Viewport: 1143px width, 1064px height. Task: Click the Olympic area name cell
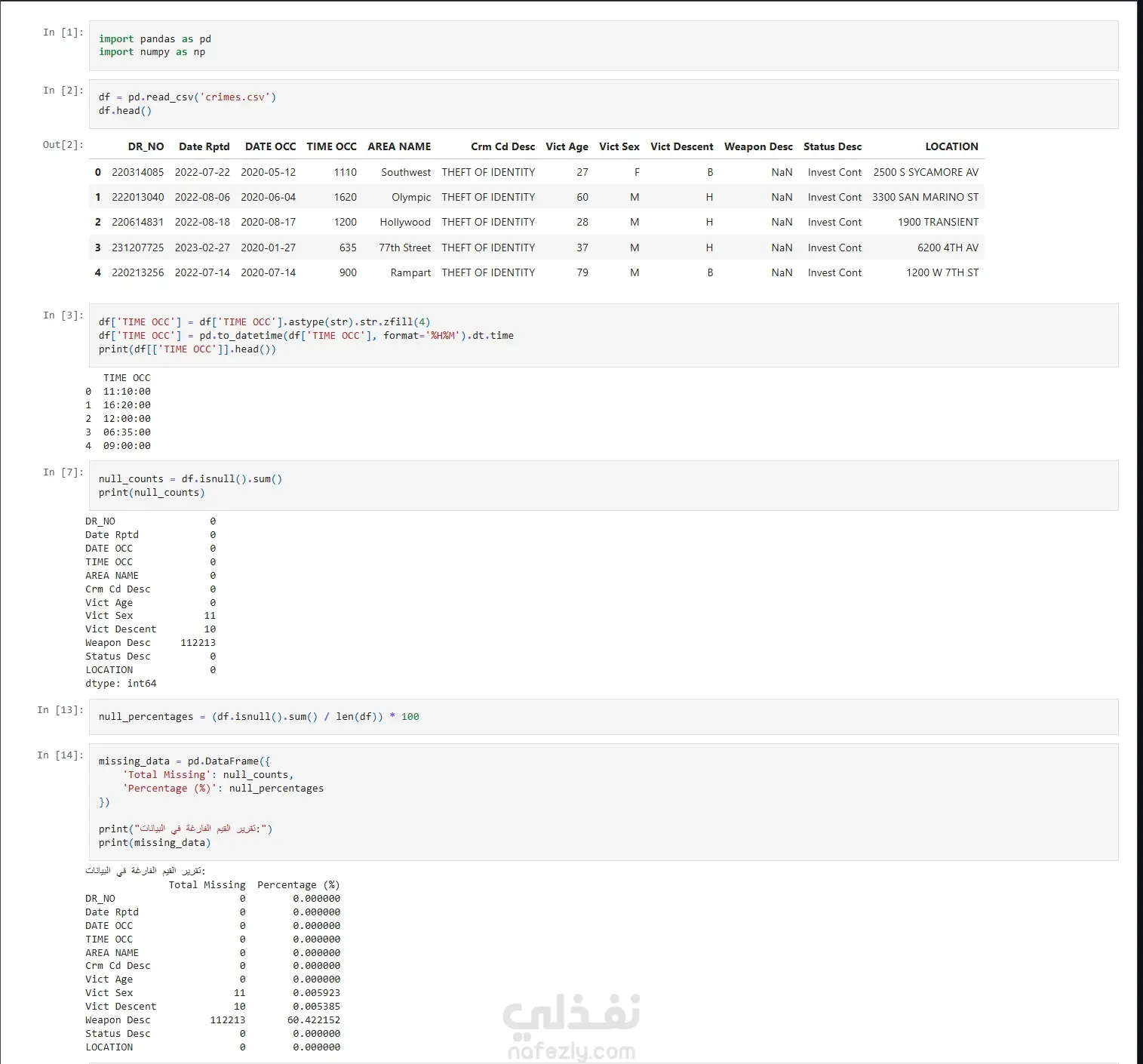(411, 197)
